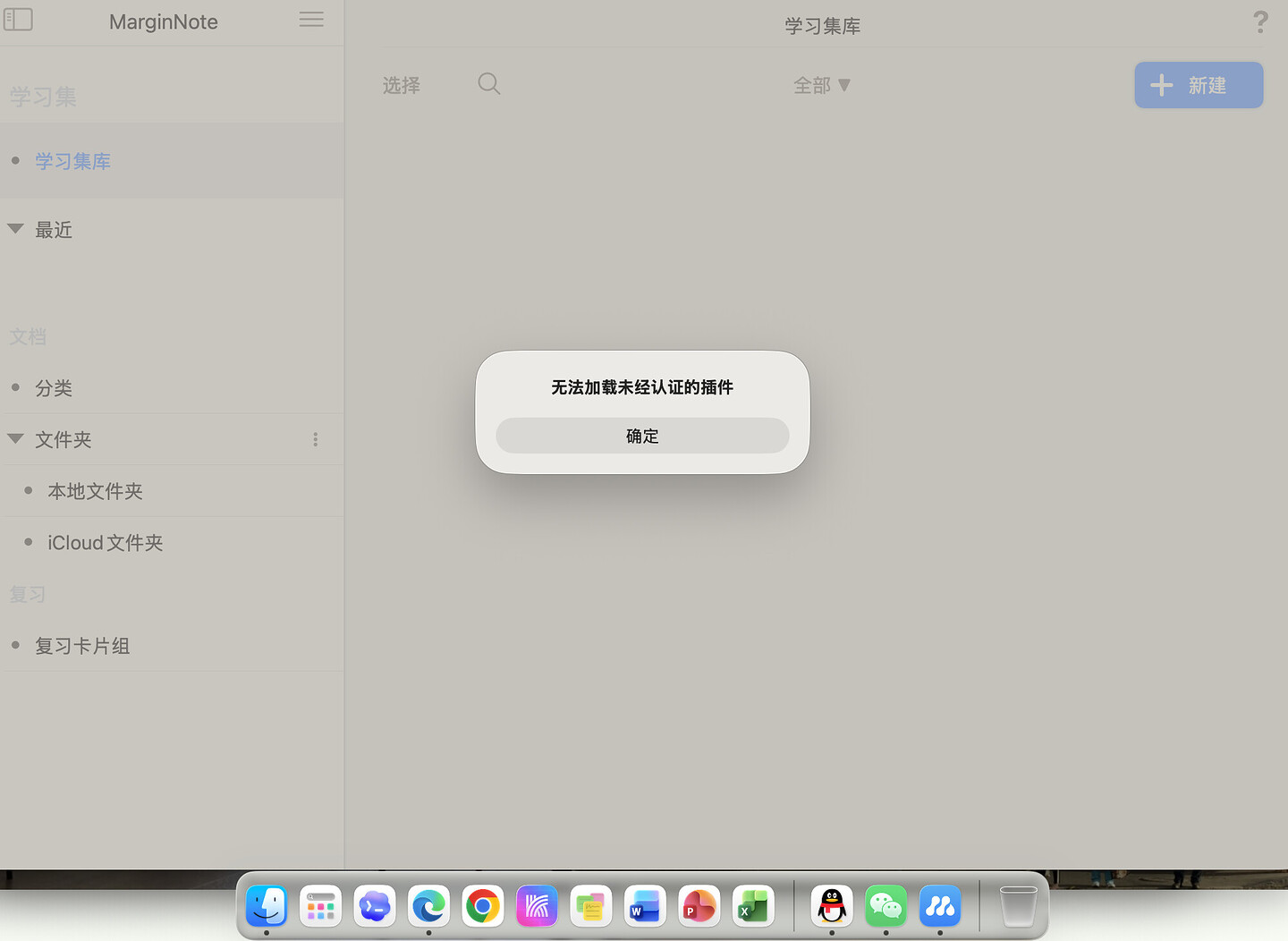This screenshot has width=1288, height=941.
Task: Open the purple striped app in dock
Action: [537, 906]
